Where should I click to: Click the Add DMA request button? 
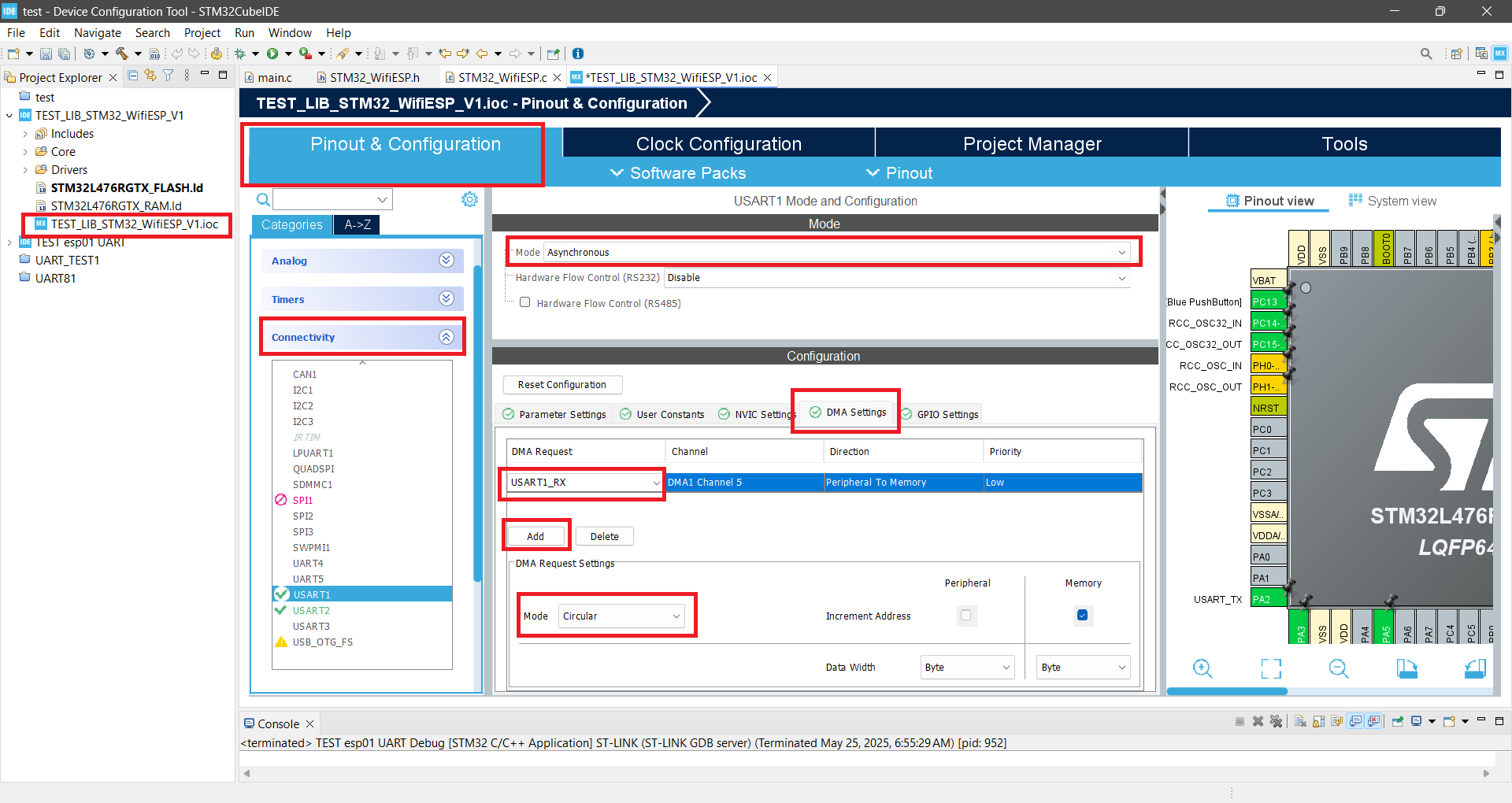535,536
